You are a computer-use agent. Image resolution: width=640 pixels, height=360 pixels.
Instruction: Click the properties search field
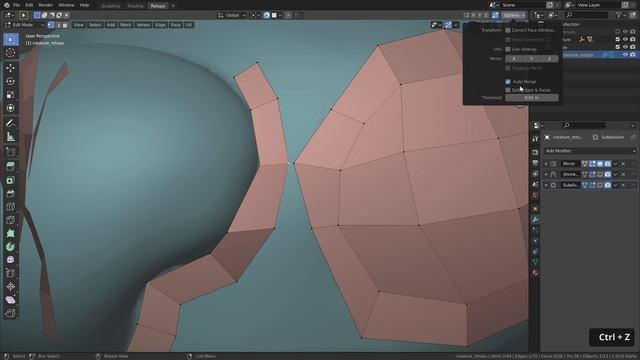point(584,125)
